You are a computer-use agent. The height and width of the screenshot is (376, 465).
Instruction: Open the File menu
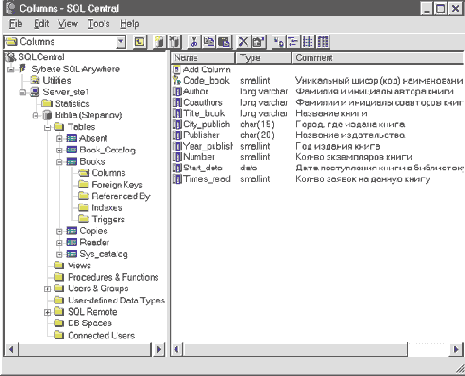click(15, 24)
